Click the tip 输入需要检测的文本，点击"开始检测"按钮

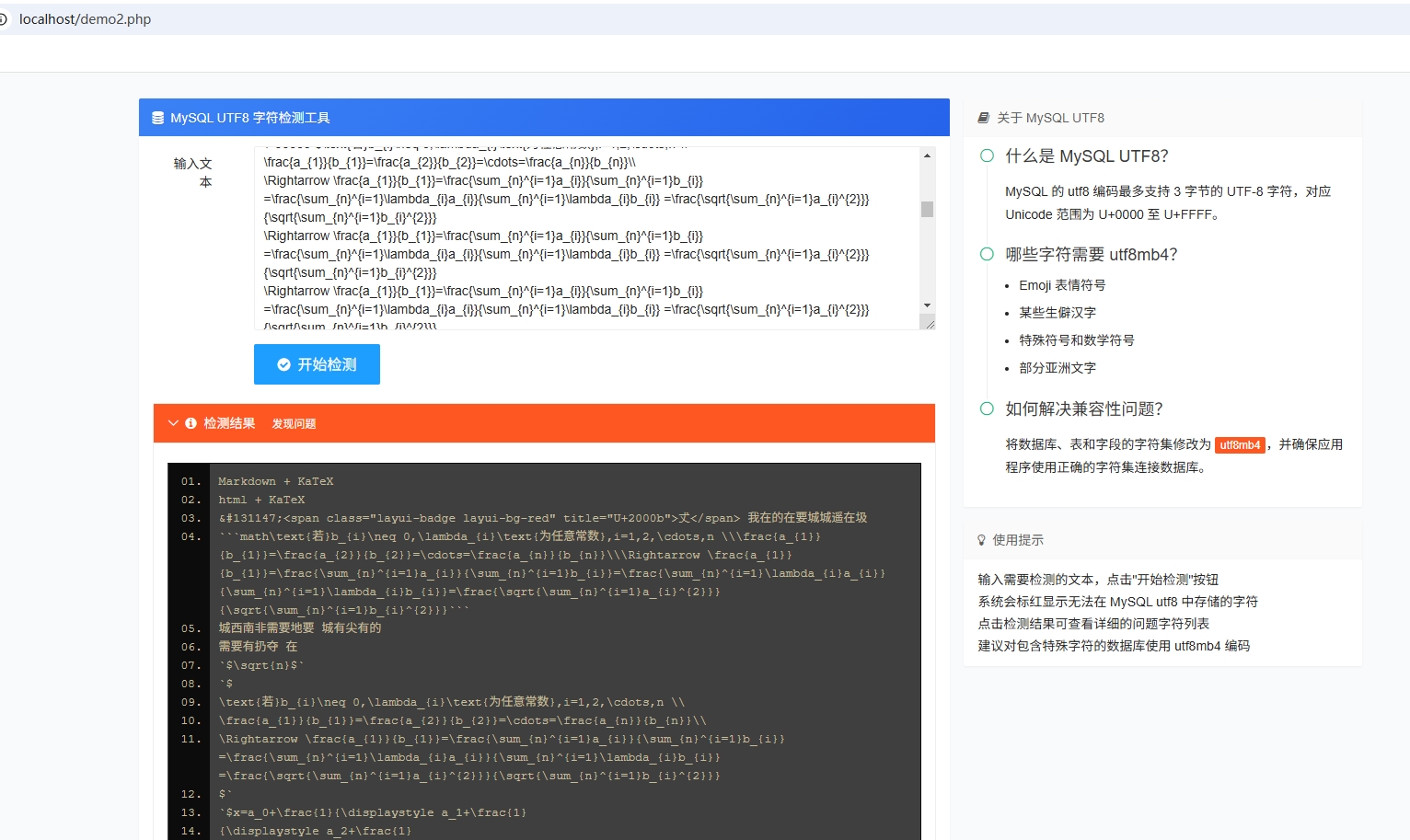1098,580
